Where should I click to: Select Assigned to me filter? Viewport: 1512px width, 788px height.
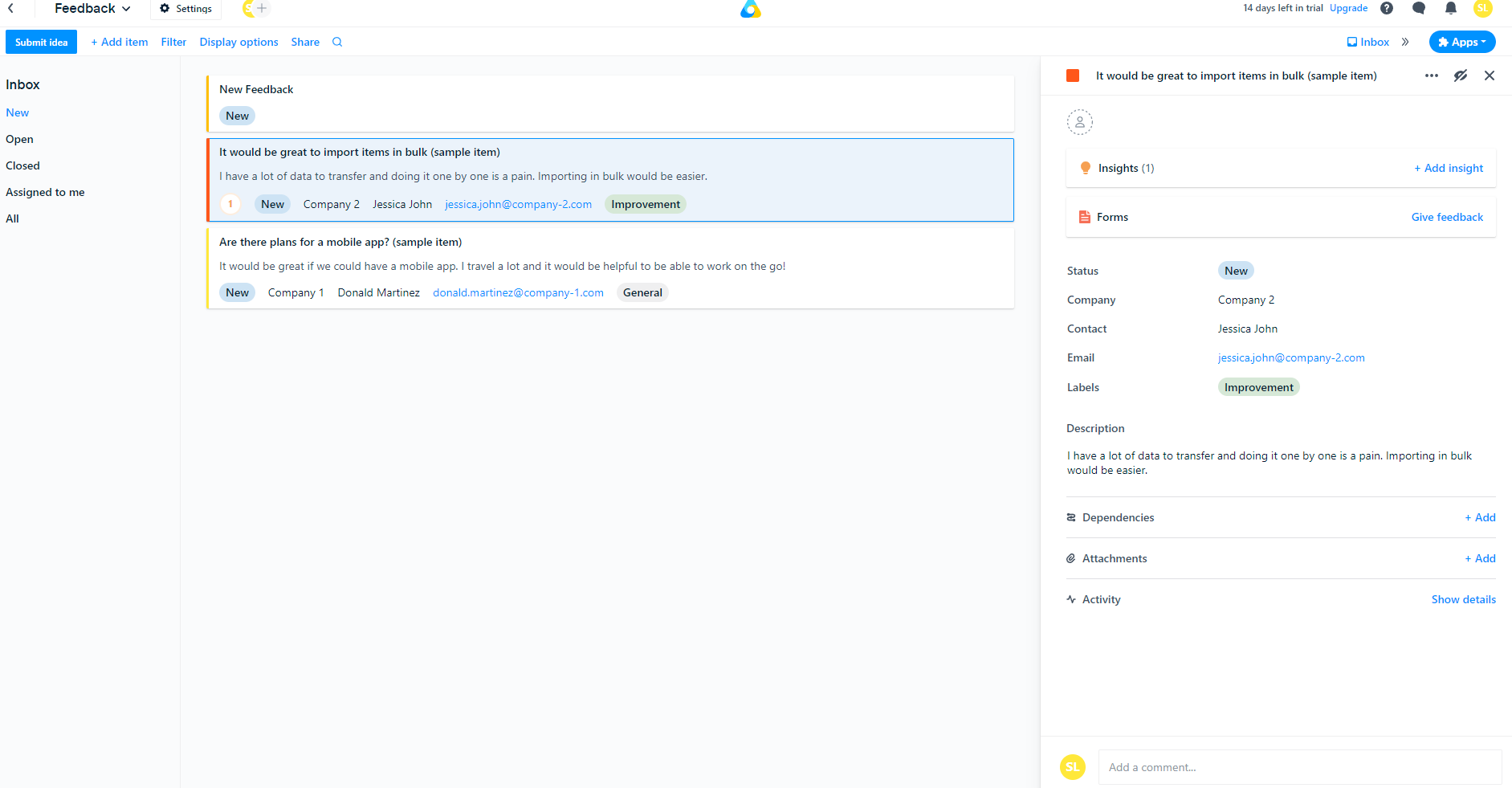tap(45, 192)
